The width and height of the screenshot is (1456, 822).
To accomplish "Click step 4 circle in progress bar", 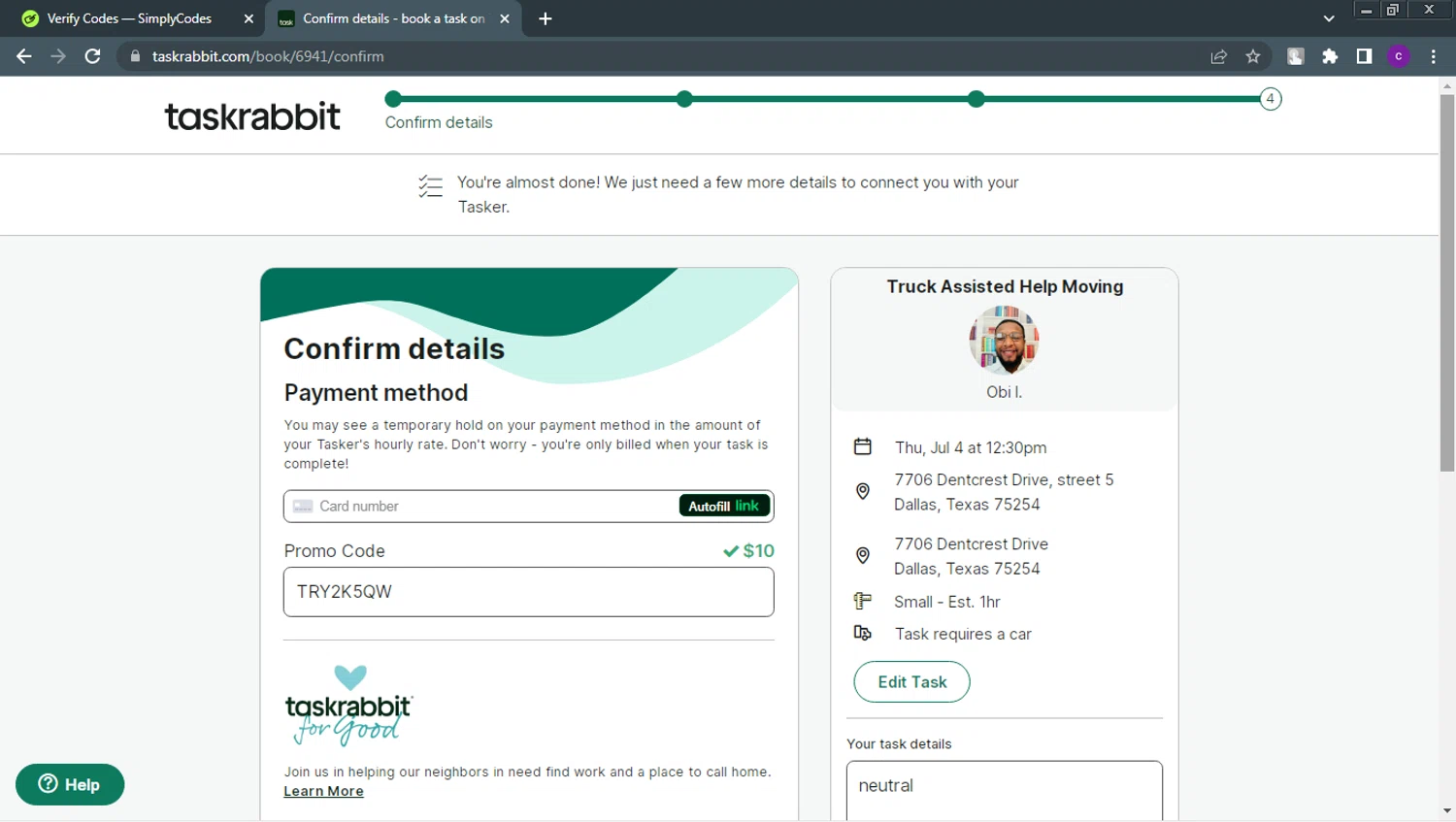I will click(1270, 99).
